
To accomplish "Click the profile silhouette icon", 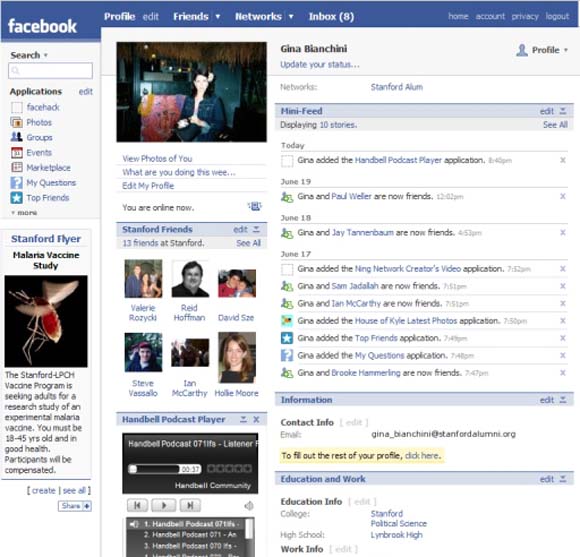I will point(522,50).
